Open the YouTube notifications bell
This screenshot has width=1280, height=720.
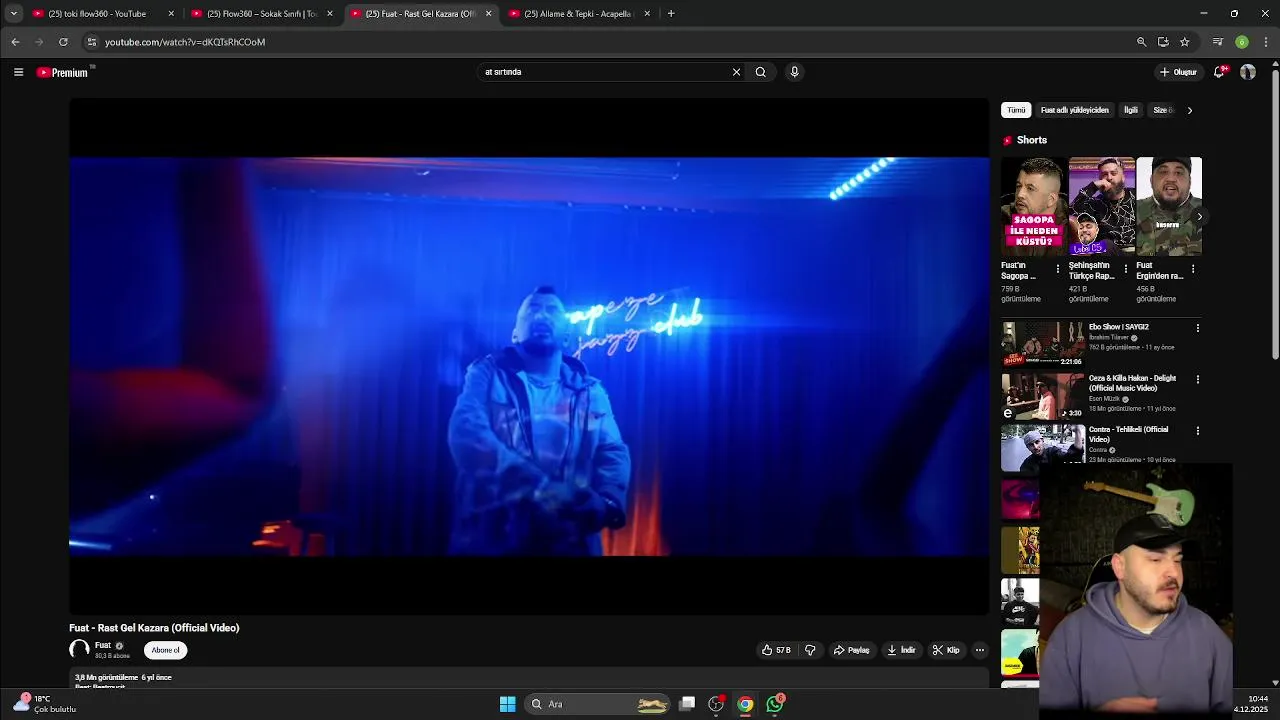tap(1219, 72)
